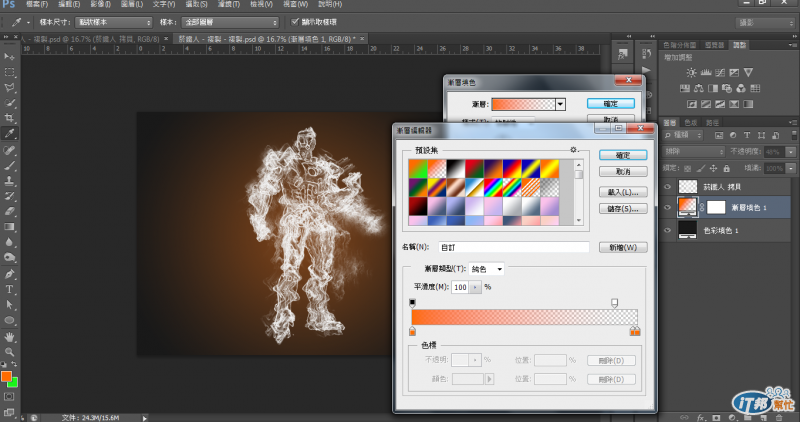Select the Zoom magnifier tool

[x=10, y=352]
